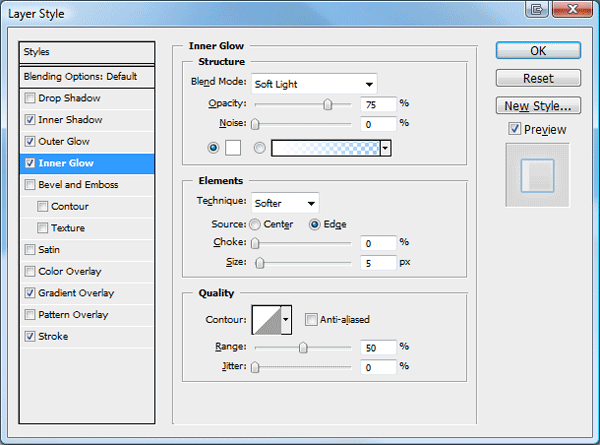Select the Gradient Overlay style label

[76, 293]
